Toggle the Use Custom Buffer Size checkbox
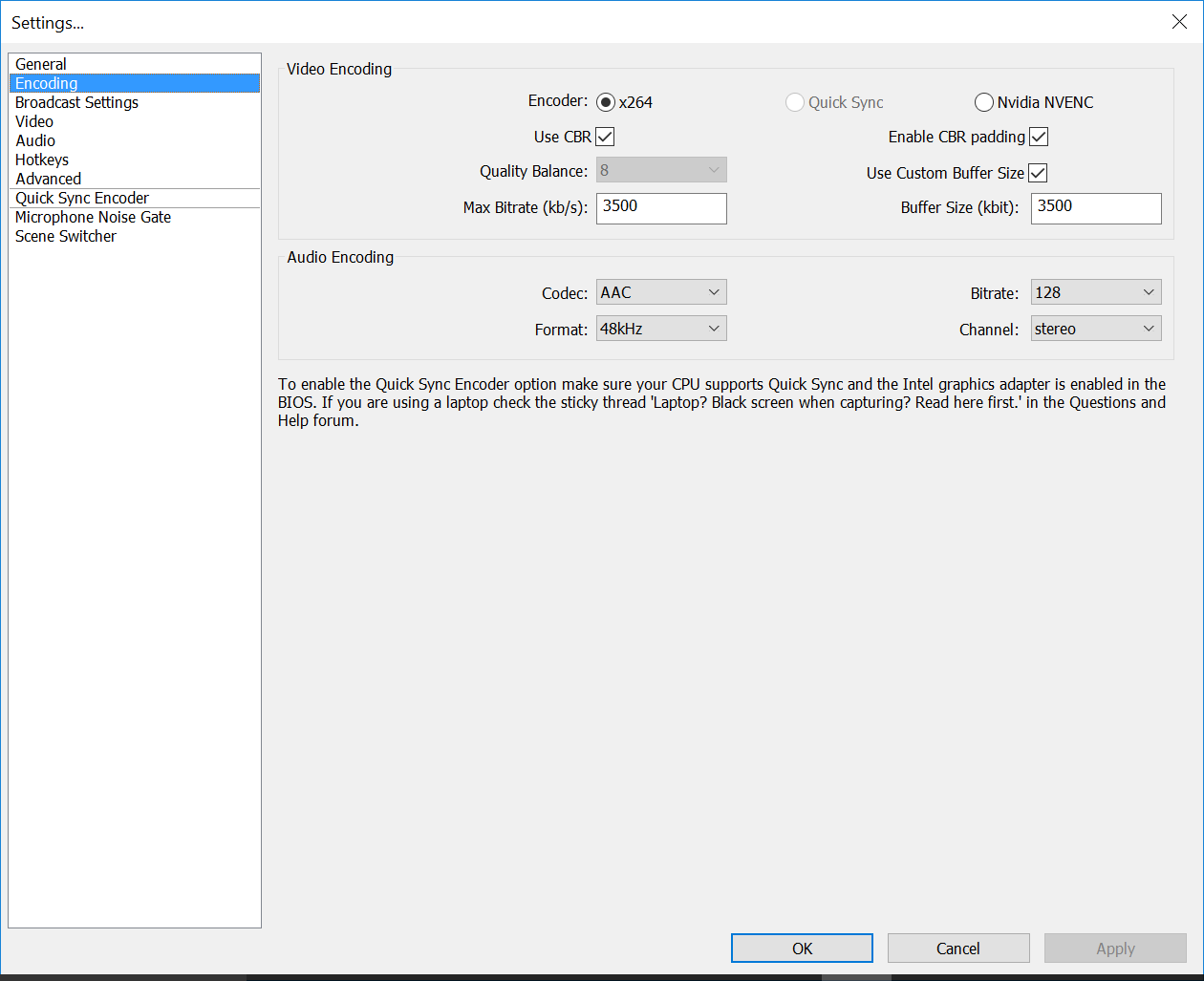 point(1038,173)
